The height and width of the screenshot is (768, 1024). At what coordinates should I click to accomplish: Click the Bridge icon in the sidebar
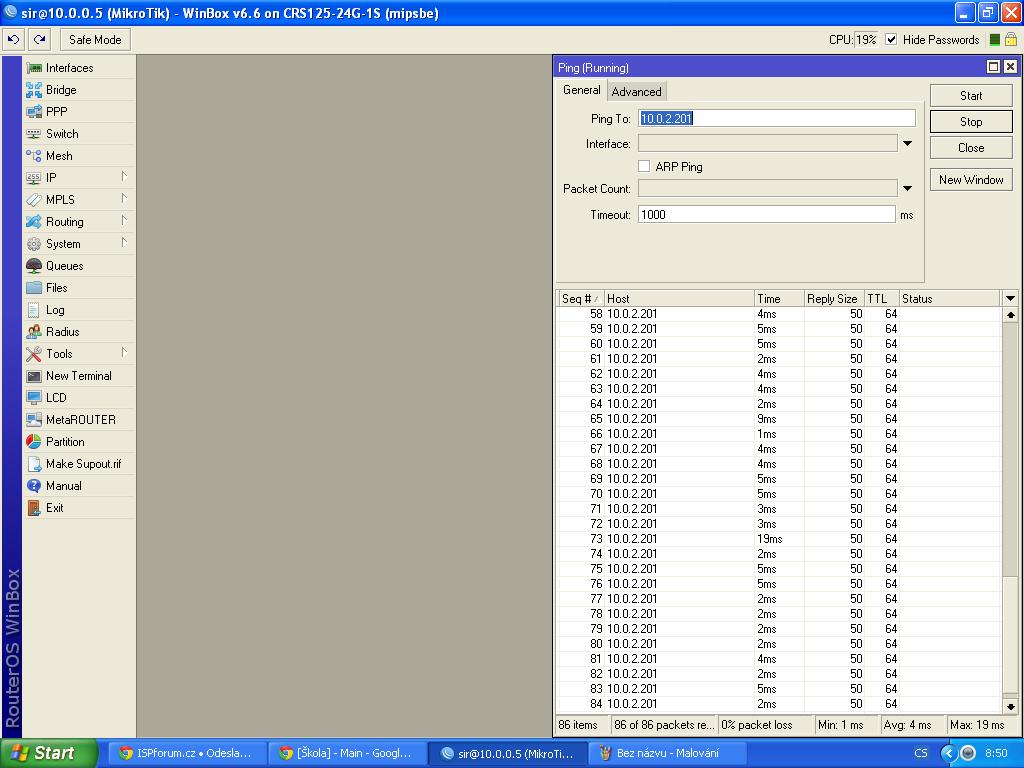[x=34, y=90]
